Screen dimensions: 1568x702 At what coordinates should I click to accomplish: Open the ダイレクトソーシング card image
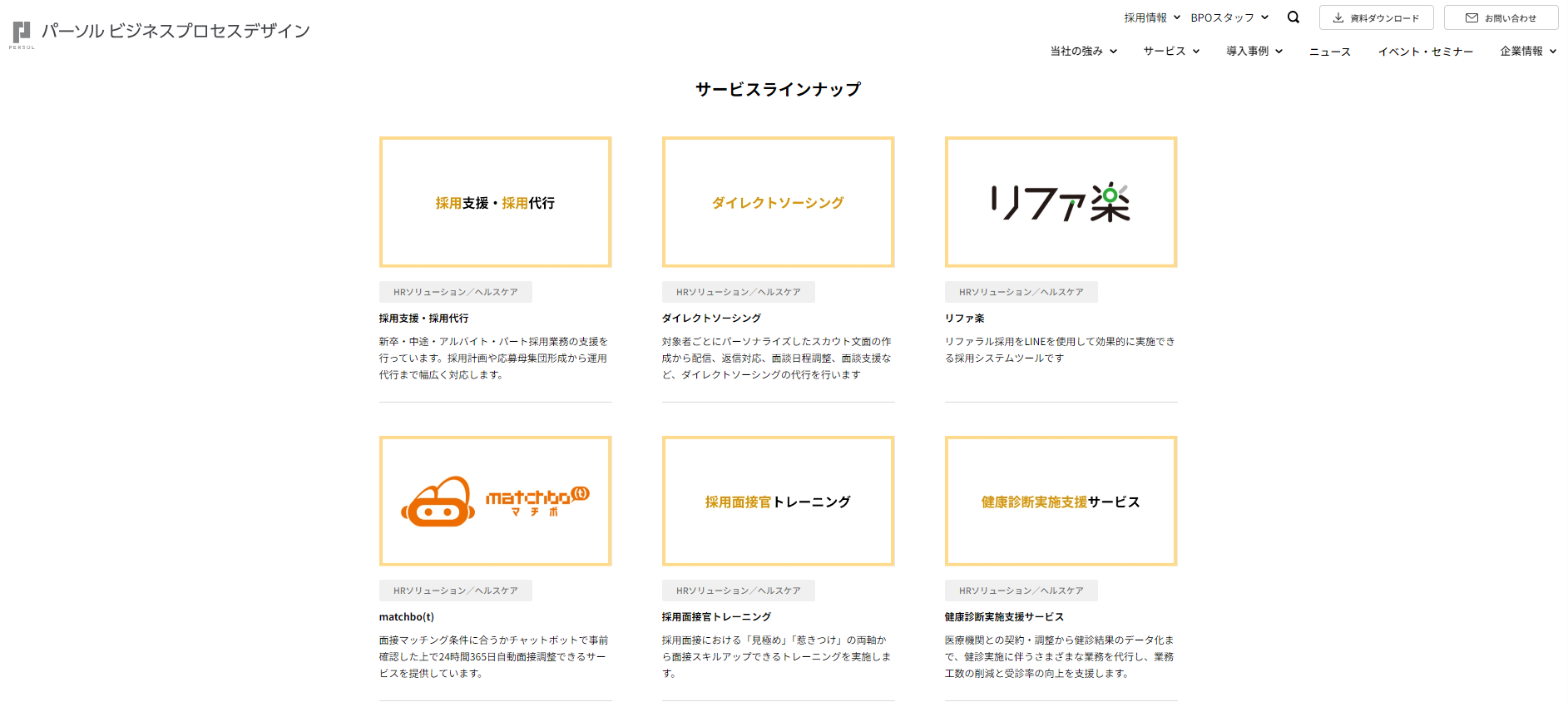pos(779,202)
